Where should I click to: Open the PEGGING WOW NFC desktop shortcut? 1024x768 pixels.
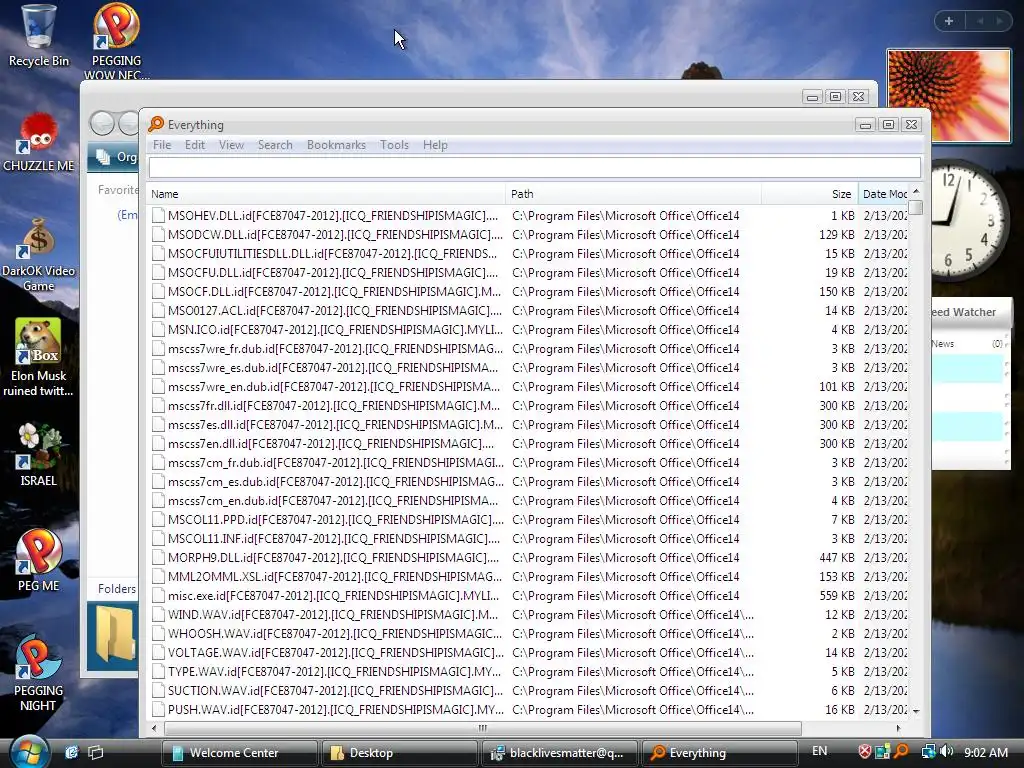116,40
